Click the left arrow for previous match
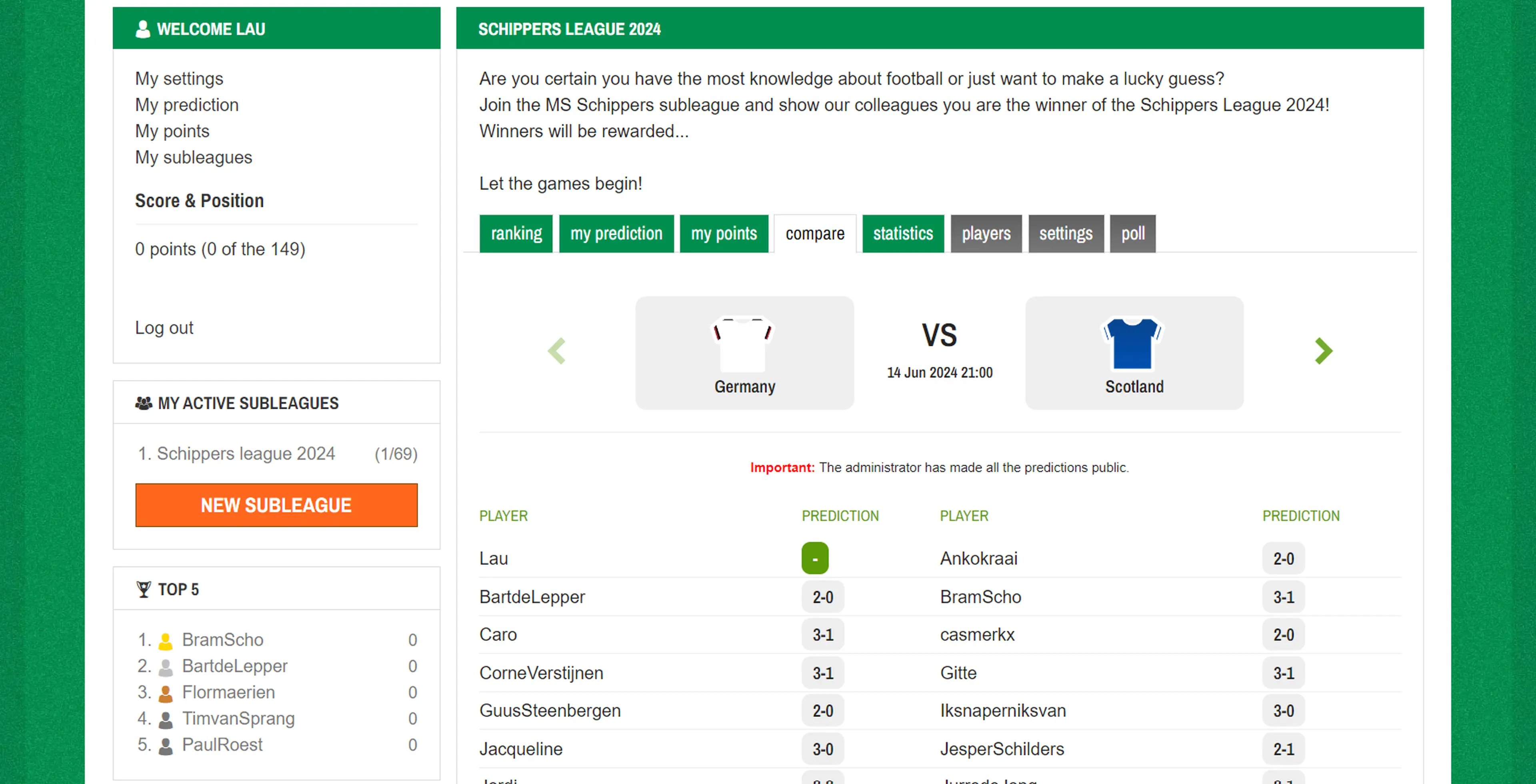 (556, 350)
